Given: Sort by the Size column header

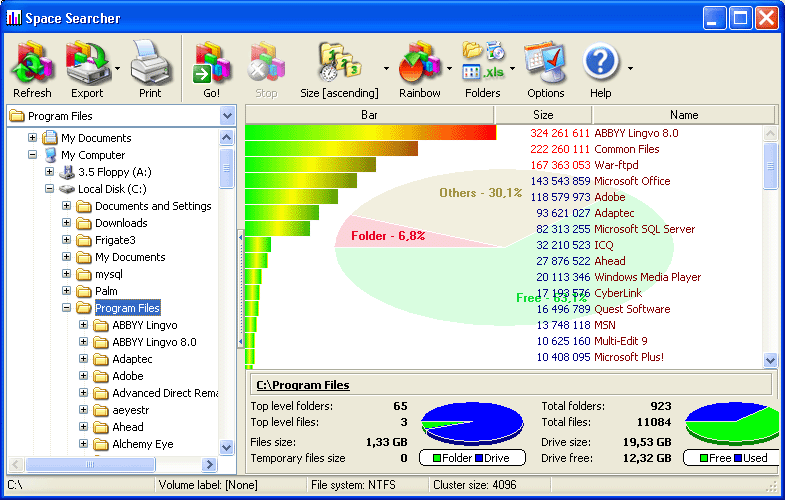Looking at the screenshot, I should click(543, 115).
